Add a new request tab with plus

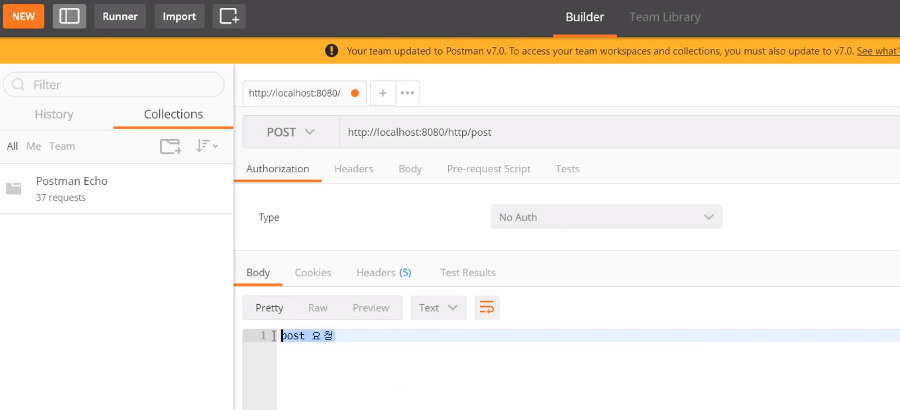pos(383,93)
